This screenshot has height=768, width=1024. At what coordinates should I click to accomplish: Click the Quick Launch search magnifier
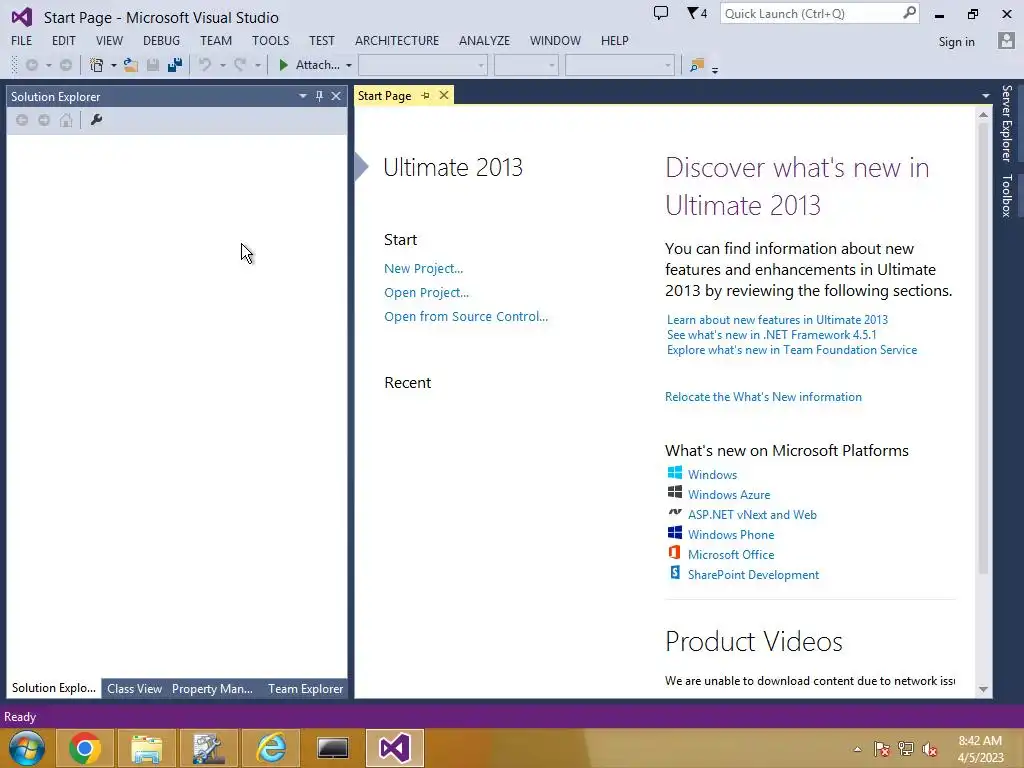tap(909, 13)
